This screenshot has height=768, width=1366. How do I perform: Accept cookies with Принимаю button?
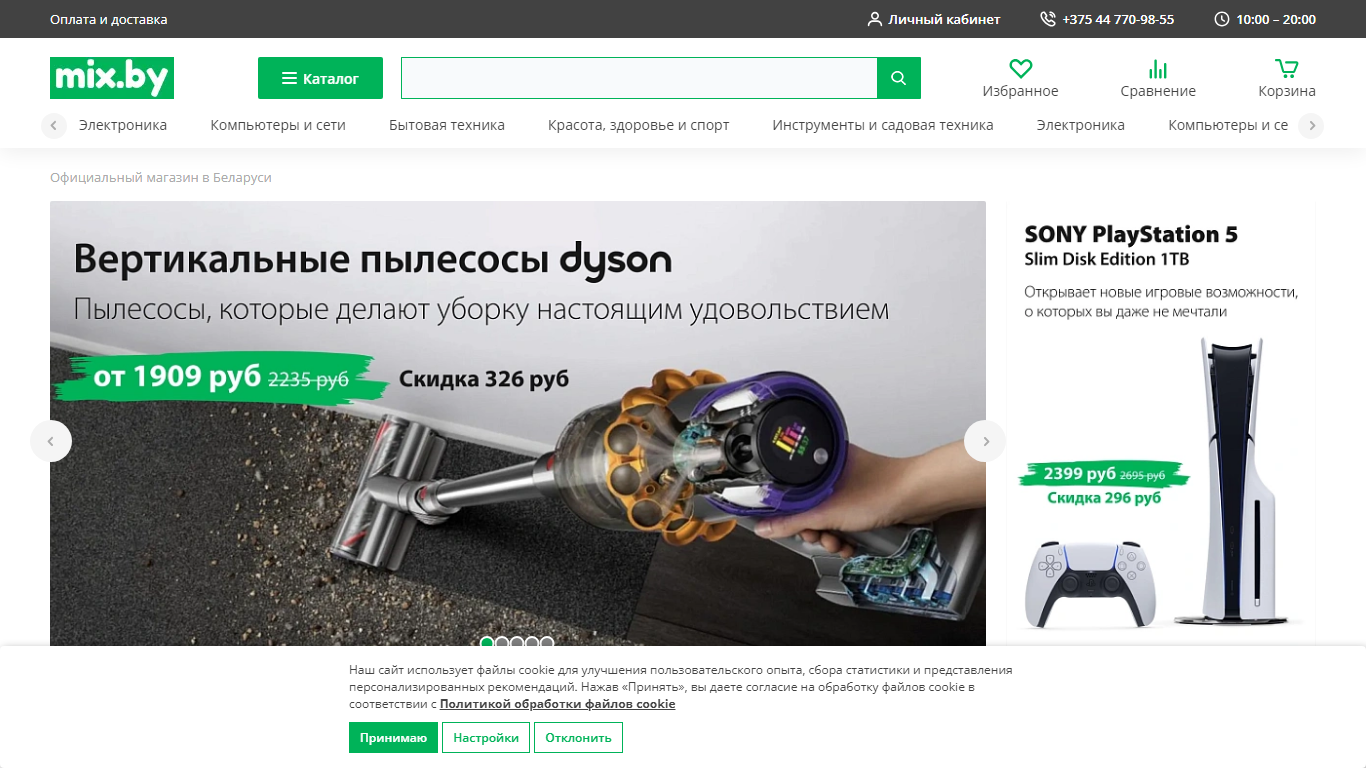tap(393, 738)
